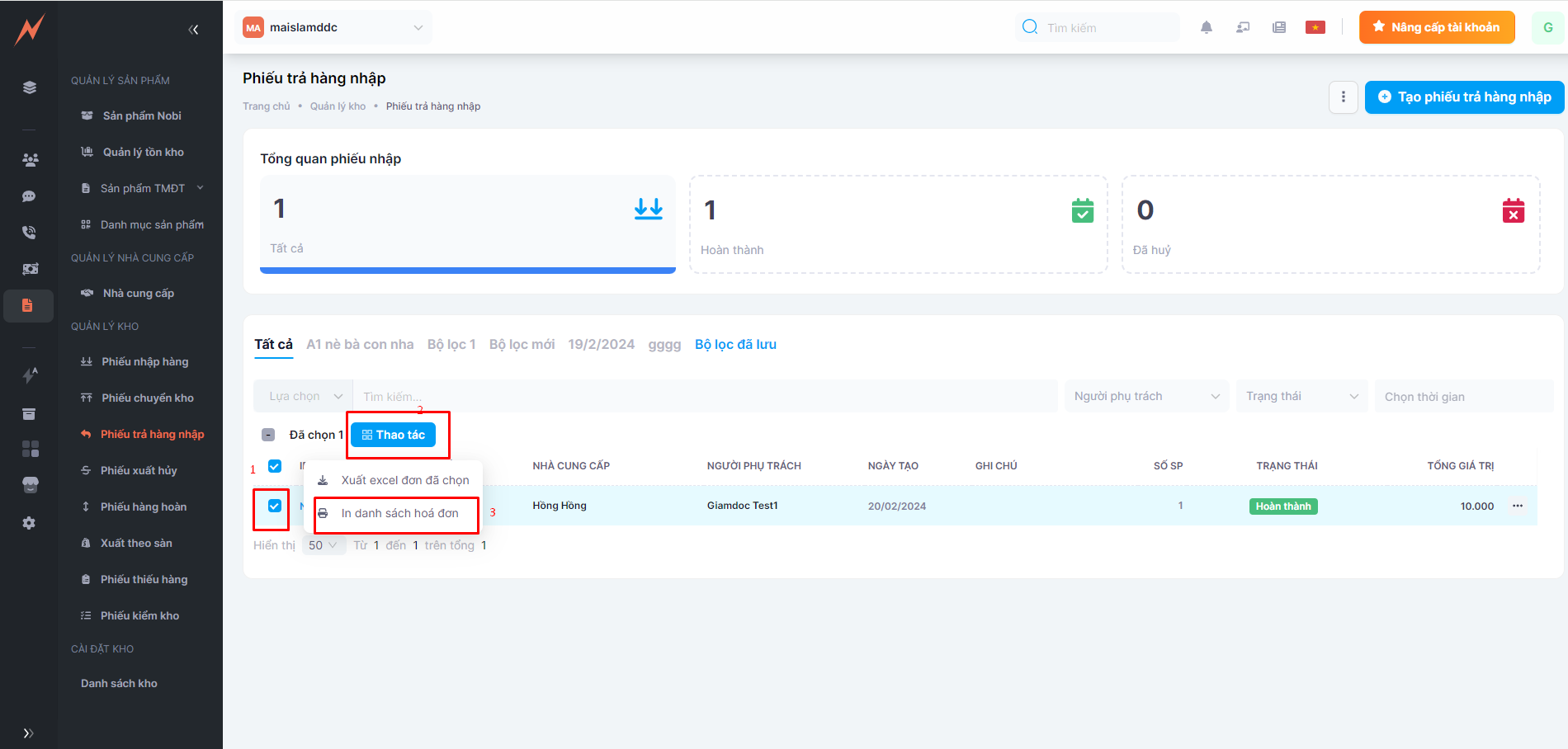The image size is (1568, 749).
Task: Switch to 'Bộ lọc đã lưu' tab
Action: (x=734, y=345)
